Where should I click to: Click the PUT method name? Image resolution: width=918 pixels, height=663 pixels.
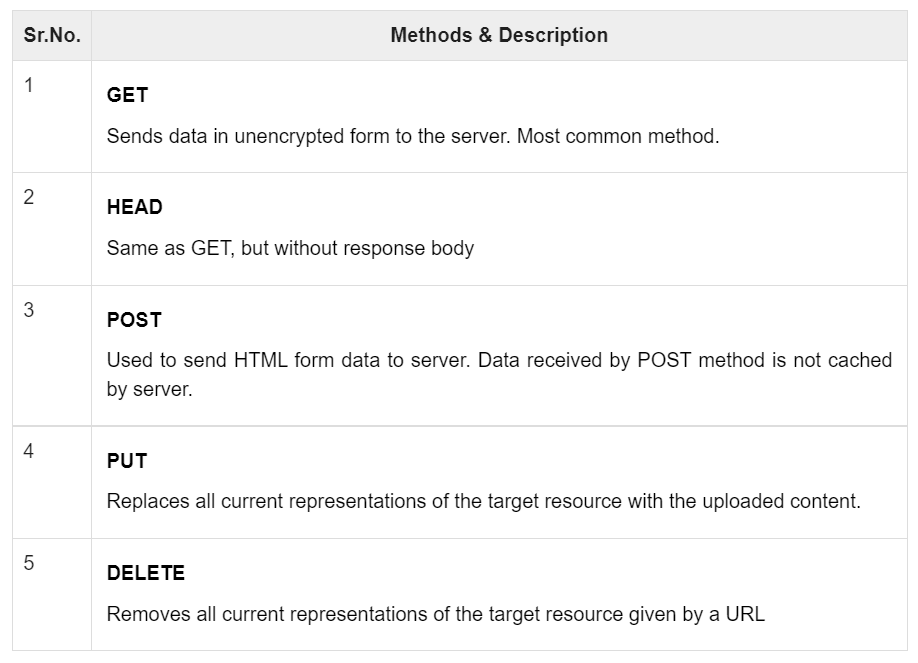pos(127,461)
